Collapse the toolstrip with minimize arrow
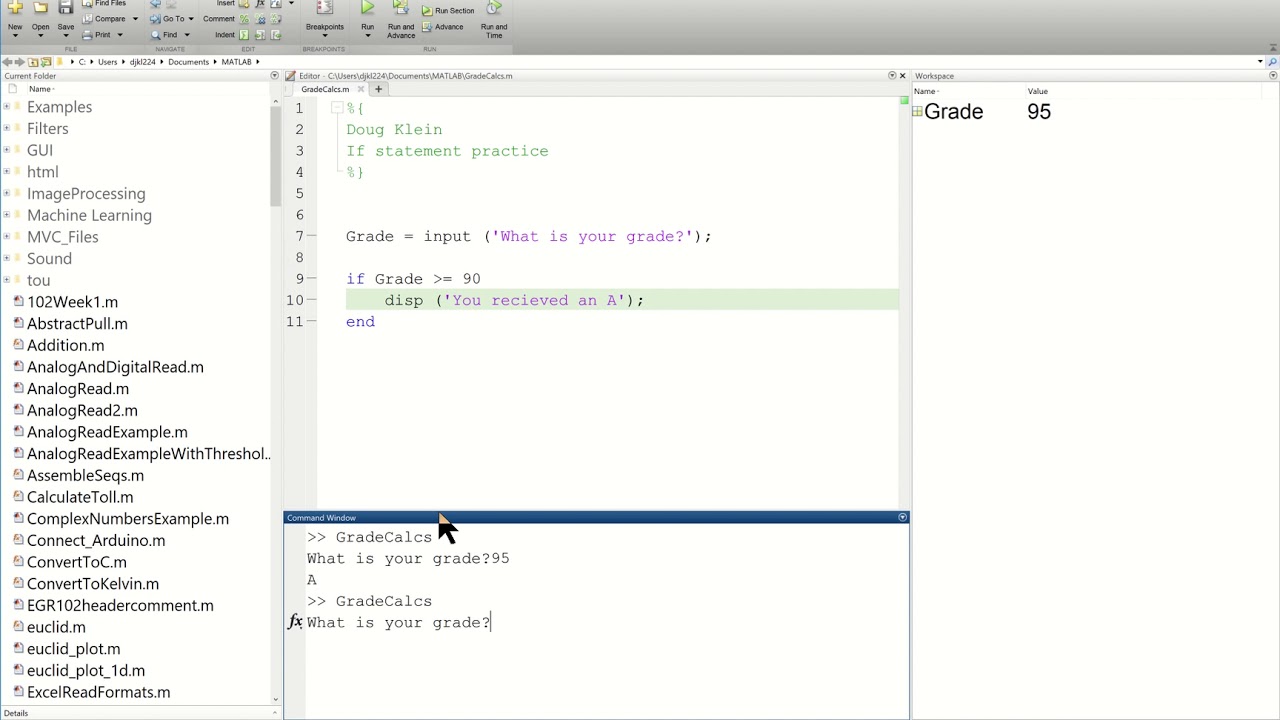The width and height of the screenshot is (1280, 720). click(1273, 47)
